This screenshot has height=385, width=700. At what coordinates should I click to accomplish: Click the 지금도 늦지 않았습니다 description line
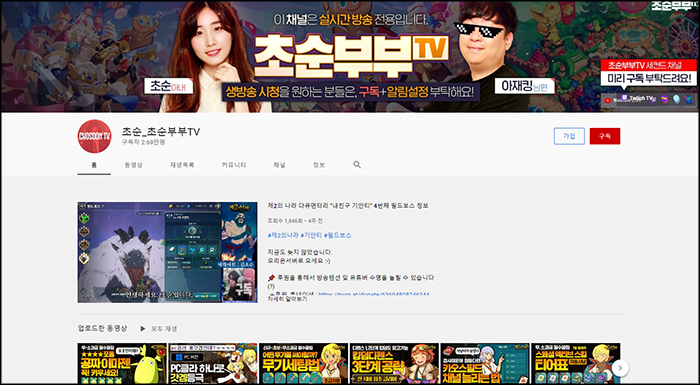click(300, 252)
